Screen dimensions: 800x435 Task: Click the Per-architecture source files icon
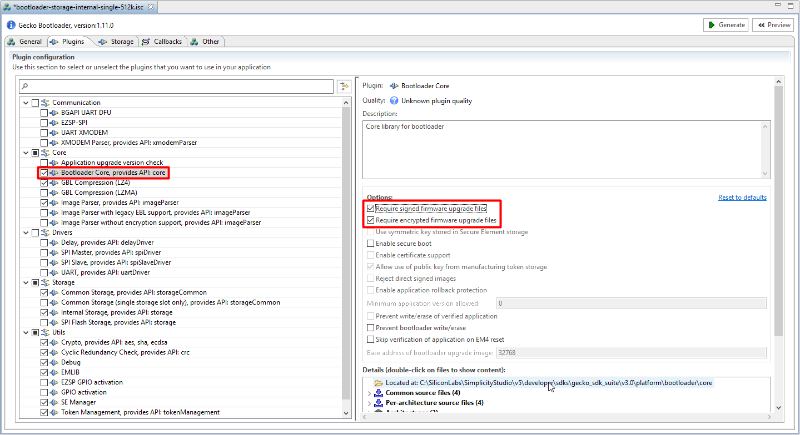[379, 403]
